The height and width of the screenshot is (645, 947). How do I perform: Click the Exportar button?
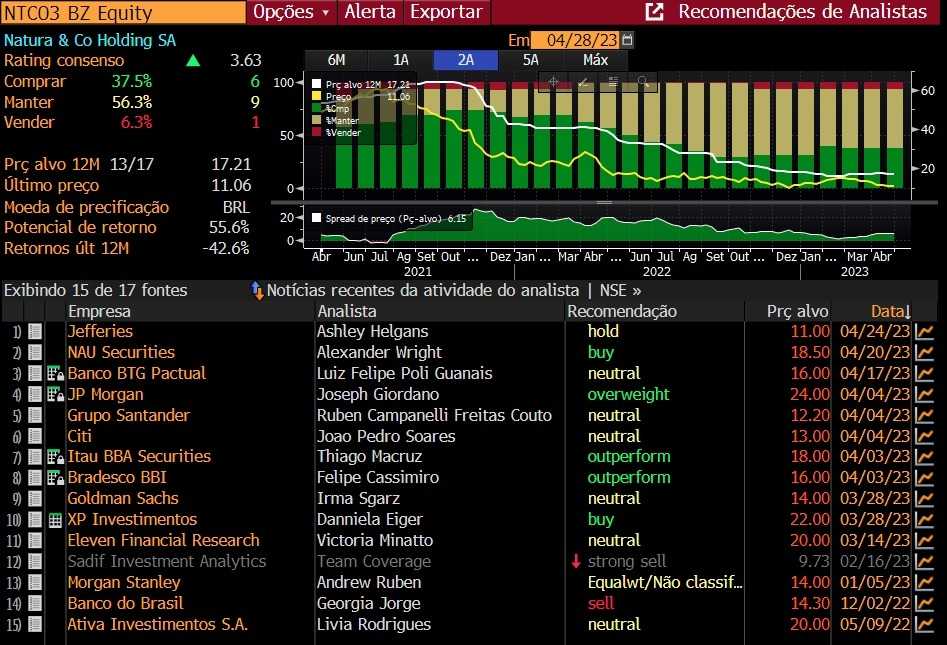(x=447, y=12)
